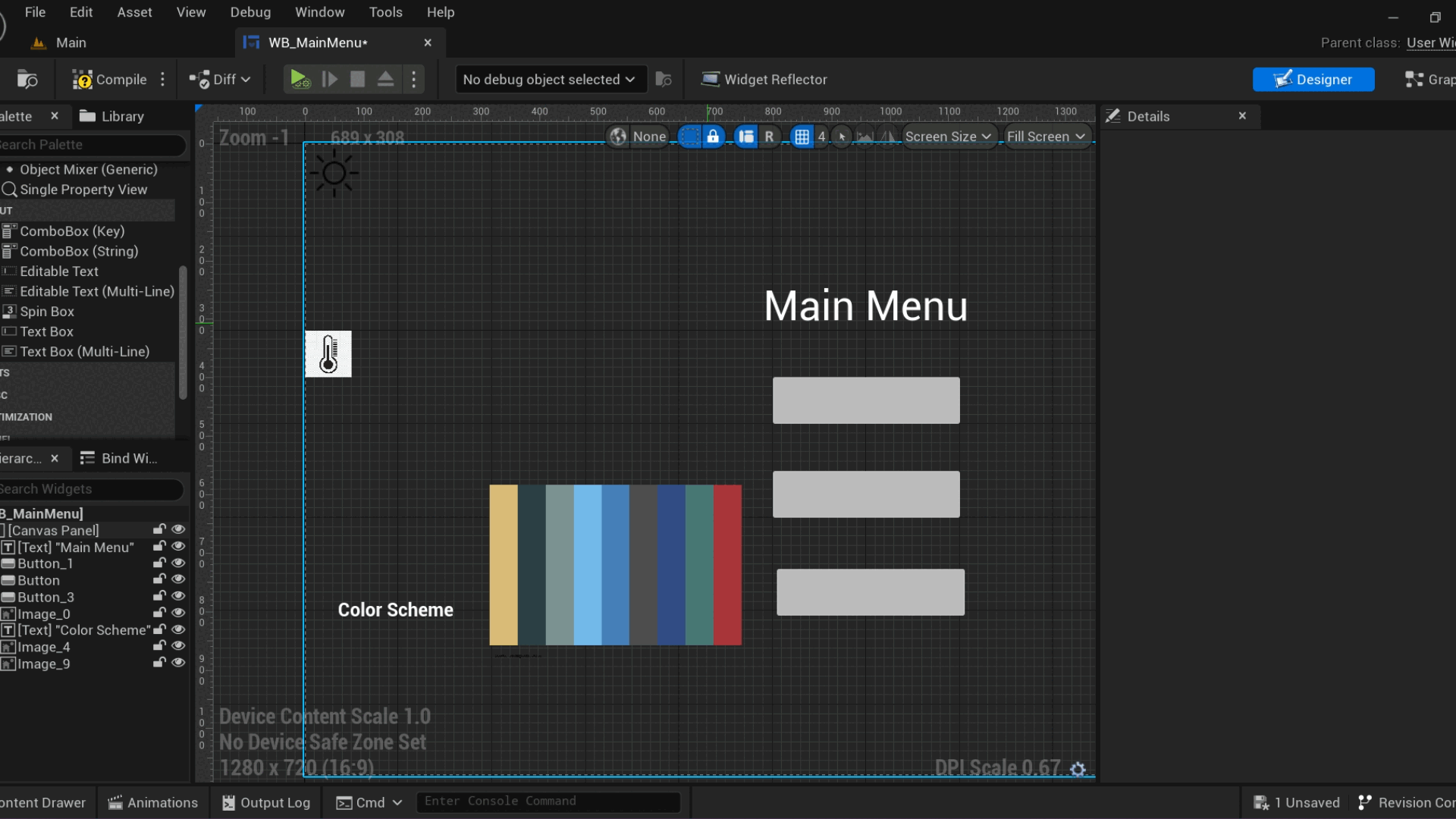
Task: Open the Output Log panel
Action: point(266,802)
